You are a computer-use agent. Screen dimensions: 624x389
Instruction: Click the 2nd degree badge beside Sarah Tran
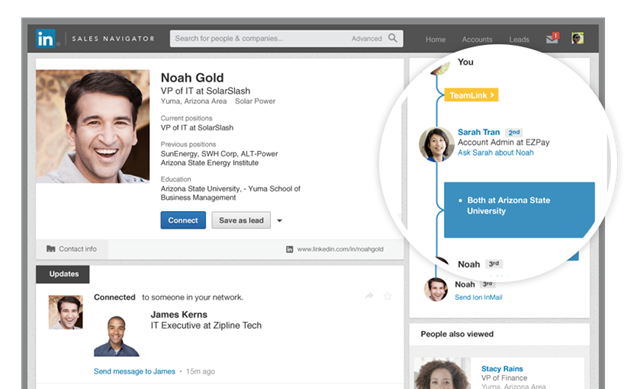click(514, 132)
